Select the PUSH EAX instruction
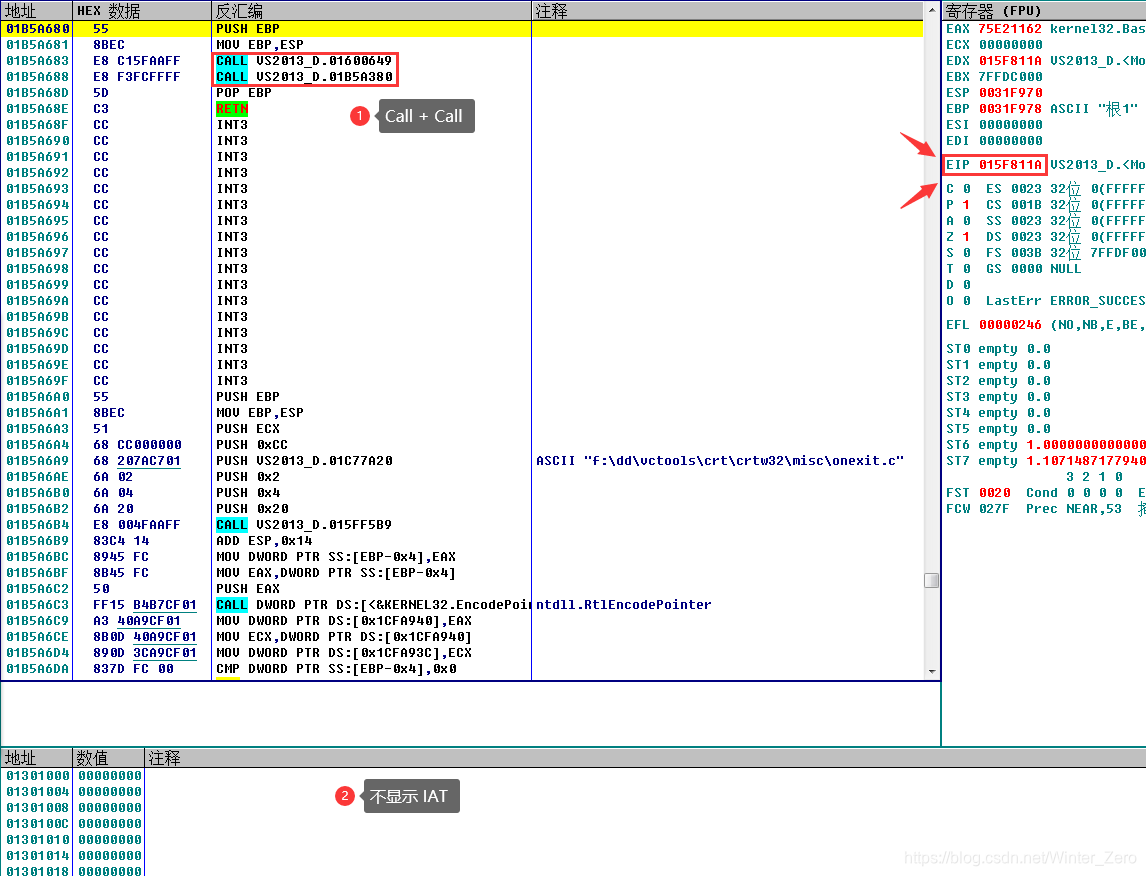The image size is (1146, 876). (248, 589)
